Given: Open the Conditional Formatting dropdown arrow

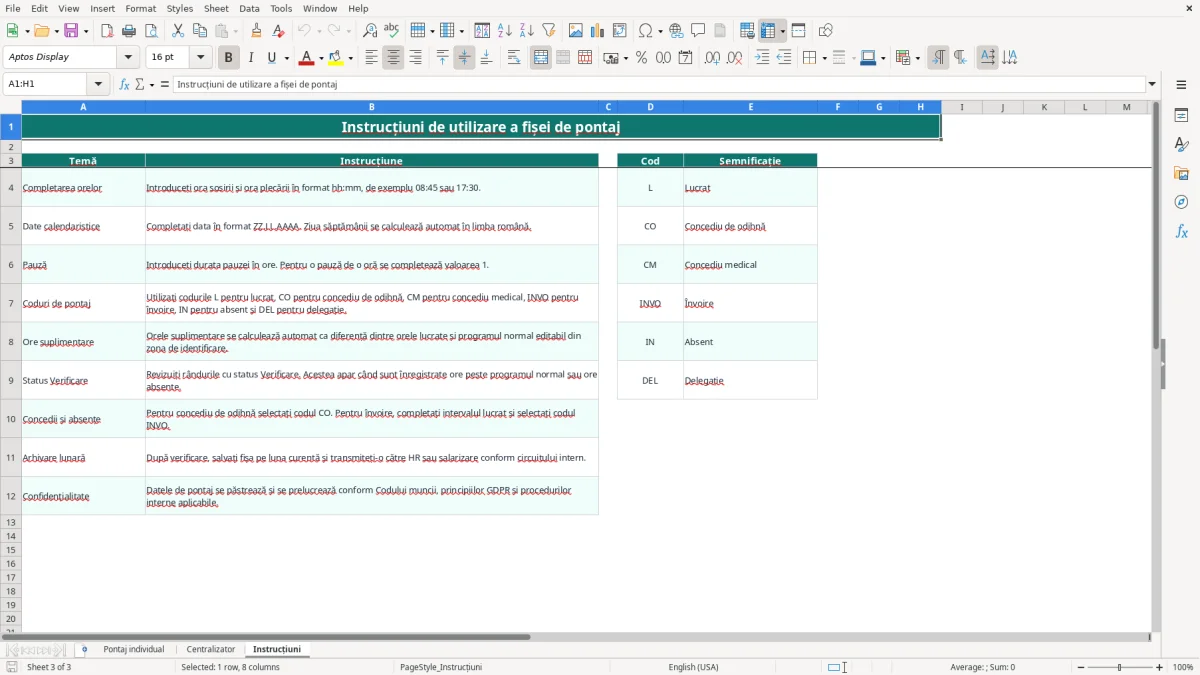Looking at the screenshot, I should [917, 58].
